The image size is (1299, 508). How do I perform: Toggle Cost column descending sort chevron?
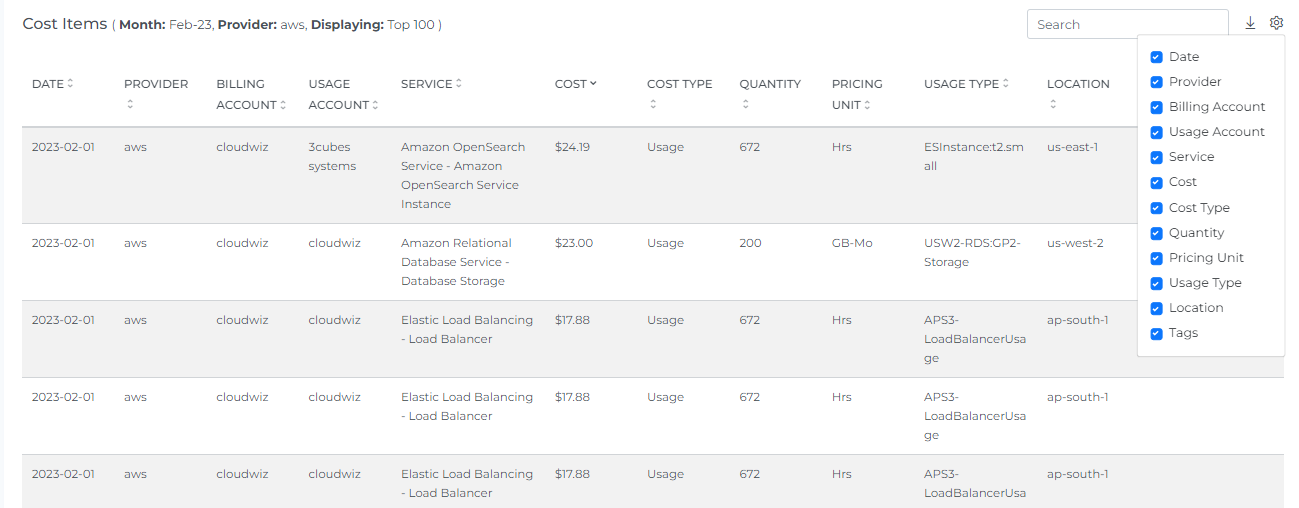(593, 84)
